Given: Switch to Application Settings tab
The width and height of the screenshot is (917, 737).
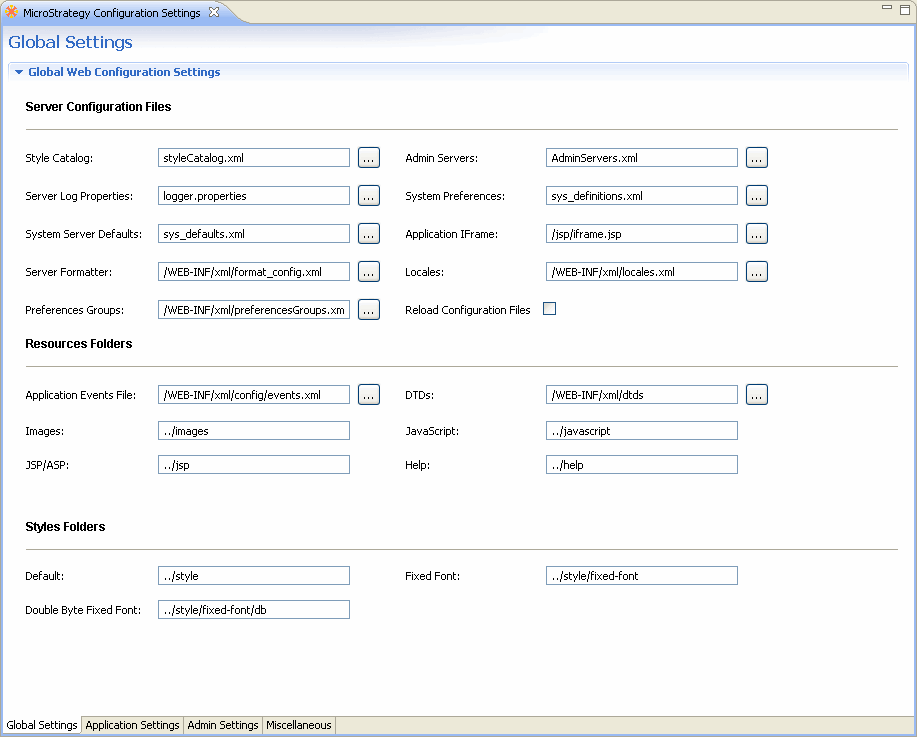Looking at the screenshot, I should tap(132, 725).
